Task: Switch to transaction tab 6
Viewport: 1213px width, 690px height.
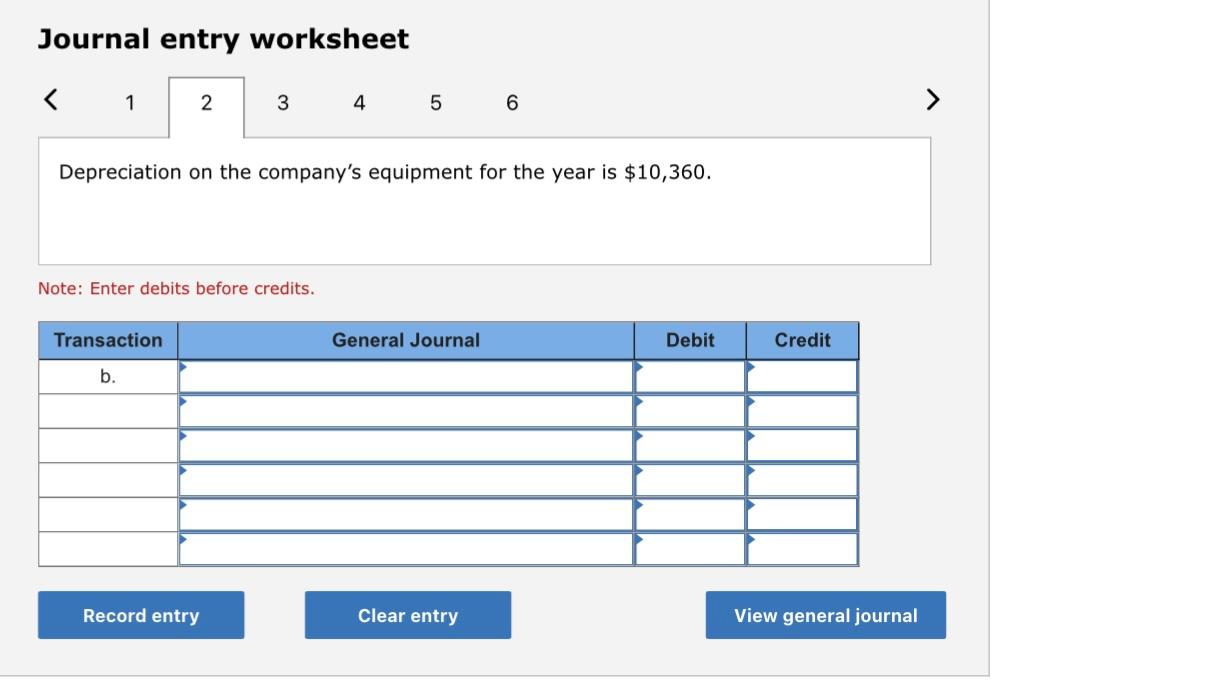Action: point(511,101)
